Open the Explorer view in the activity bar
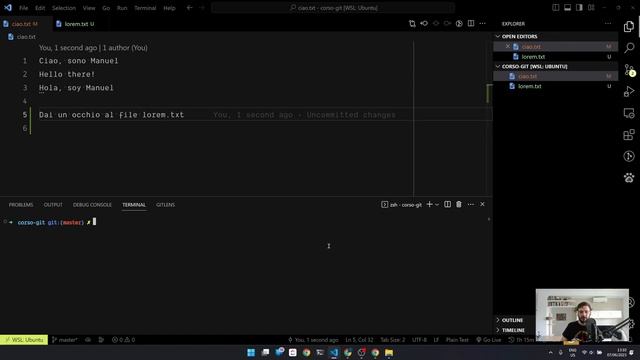Screen dimensions: 640x360 629,27
